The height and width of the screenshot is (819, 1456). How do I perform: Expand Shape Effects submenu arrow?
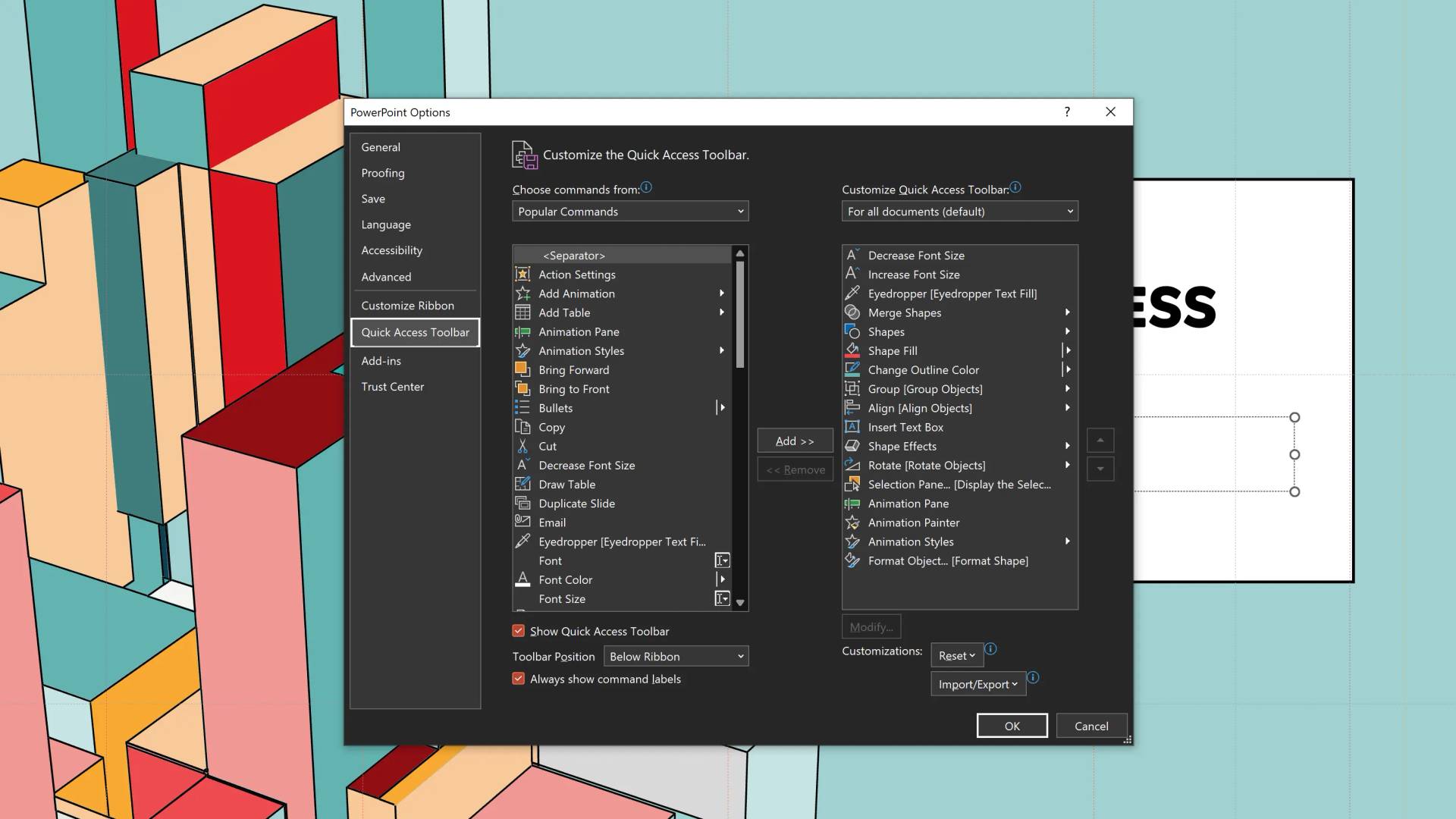(1068, 446)
